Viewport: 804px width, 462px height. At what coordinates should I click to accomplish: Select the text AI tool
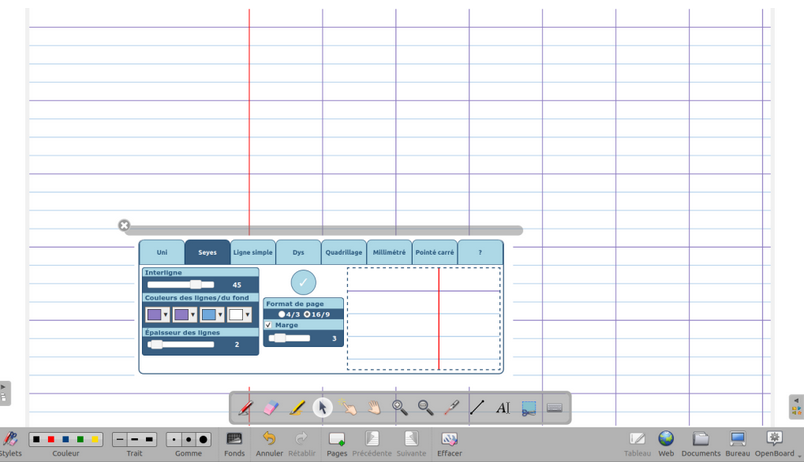pos(503,408)
